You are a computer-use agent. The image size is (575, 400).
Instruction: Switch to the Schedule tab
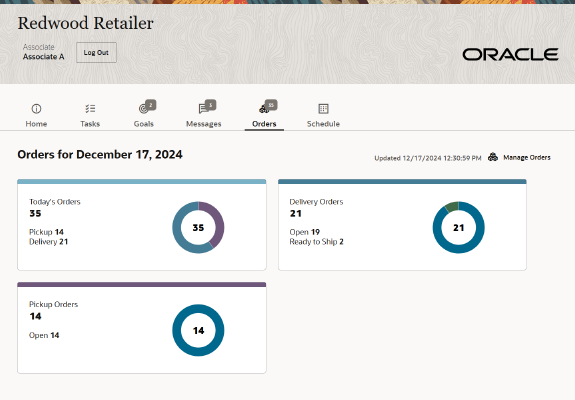[x=323, y=114]
